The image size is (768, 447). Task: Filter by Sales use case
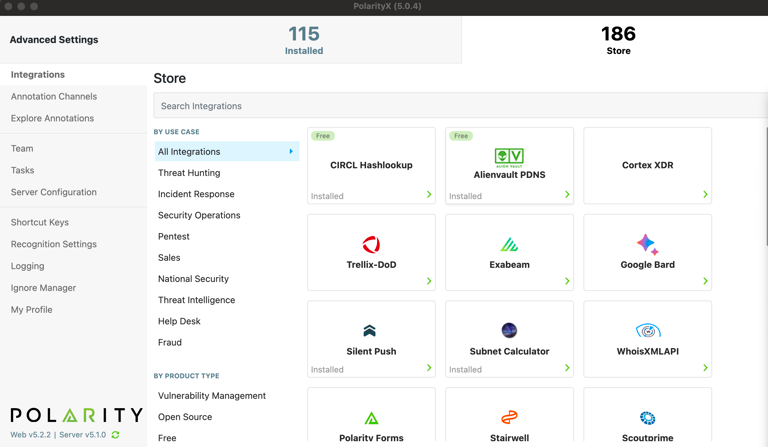(169, 258)
